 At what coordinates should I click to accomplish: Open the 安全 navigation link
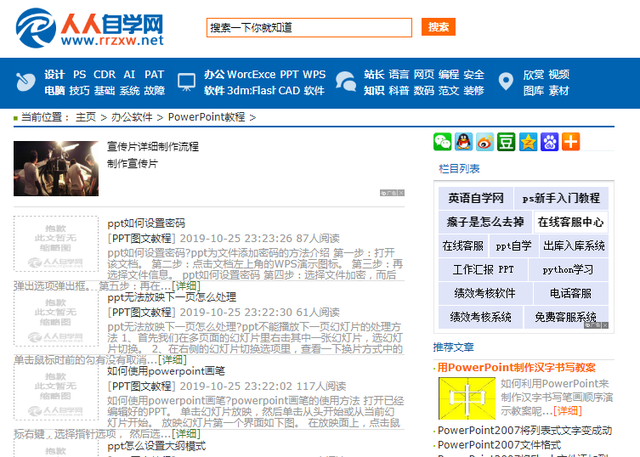[474, 75]
